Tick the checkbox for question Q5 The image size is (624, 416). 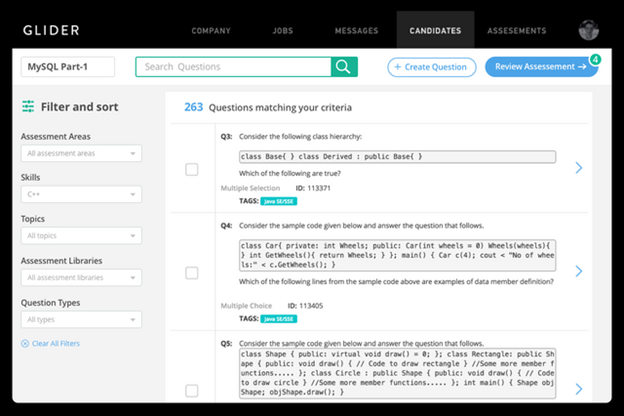click(191, 391)
